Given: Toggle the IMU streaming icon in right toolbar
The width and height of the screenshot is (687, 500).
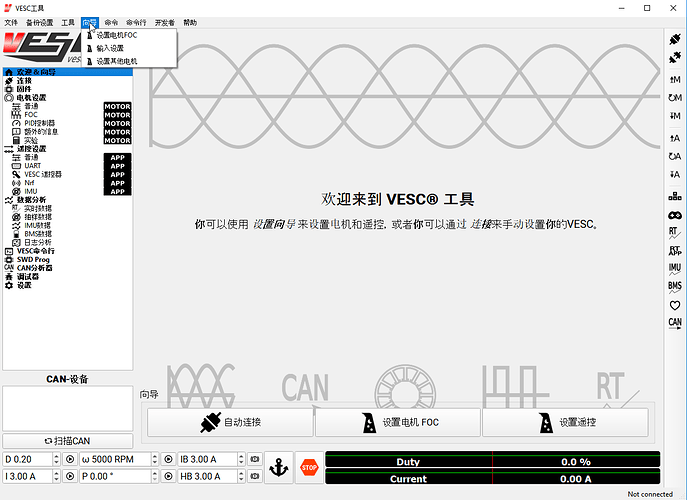Looking at the screenshot, I should (x=675, y=268).
